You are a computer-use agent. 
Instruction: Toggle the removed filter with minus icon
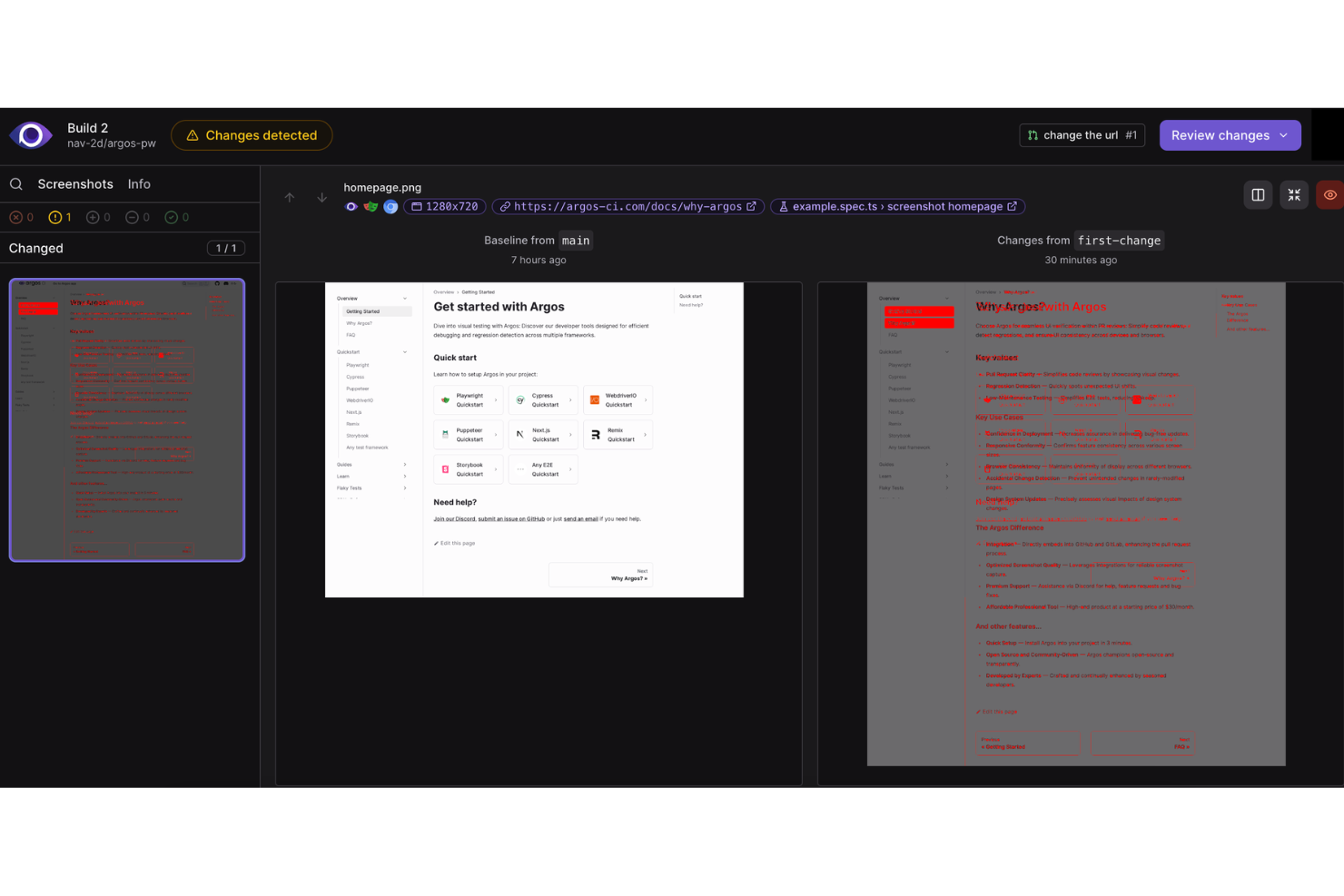[x=138, y=218]
